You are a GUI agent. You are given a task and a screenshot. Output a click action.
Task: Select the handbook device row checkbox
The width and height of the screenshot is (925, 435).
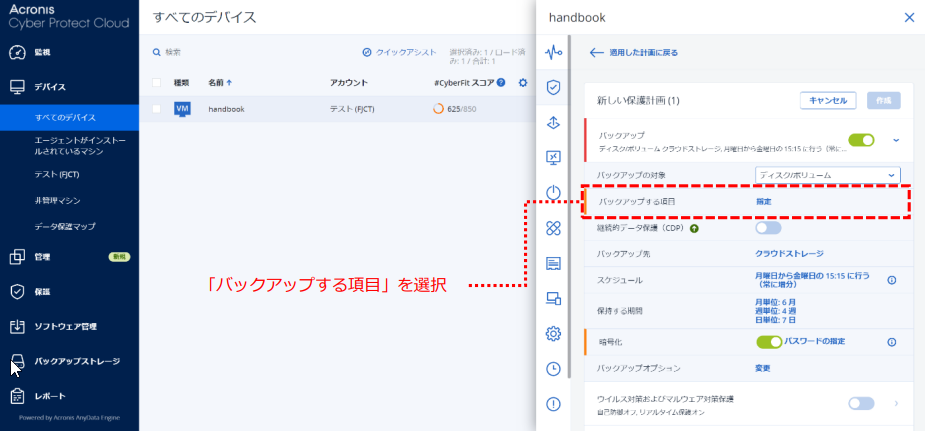click(156, 108)
